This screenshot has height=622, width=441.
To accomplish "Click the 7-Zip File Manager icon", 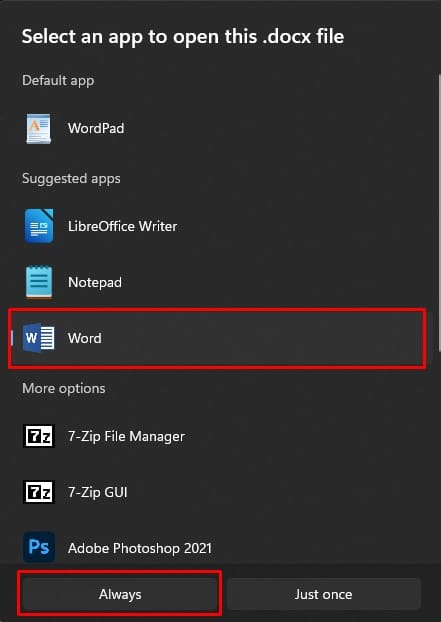I will (x=38, y=436).
